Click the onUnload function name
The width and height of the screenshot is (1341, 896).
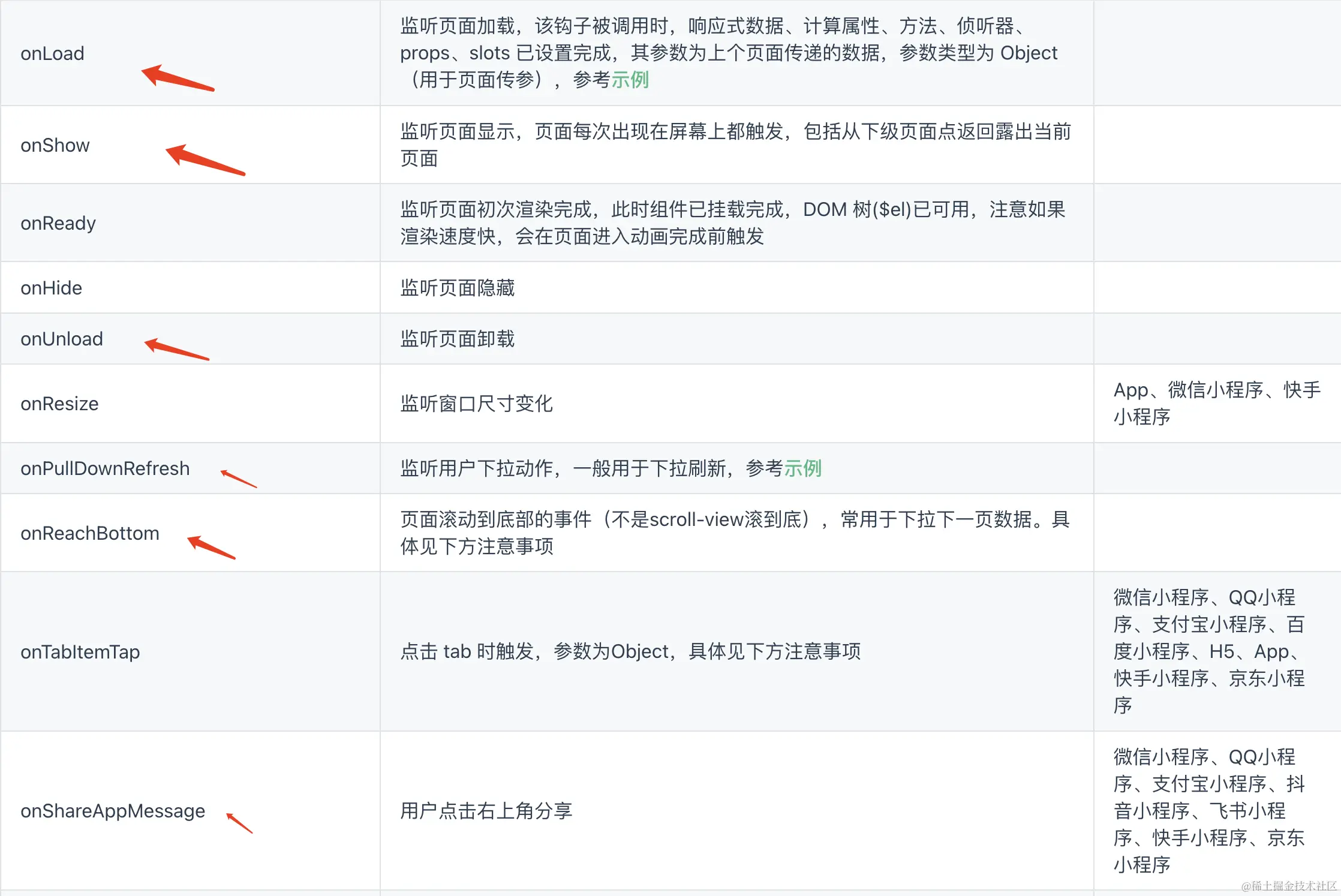61,339
